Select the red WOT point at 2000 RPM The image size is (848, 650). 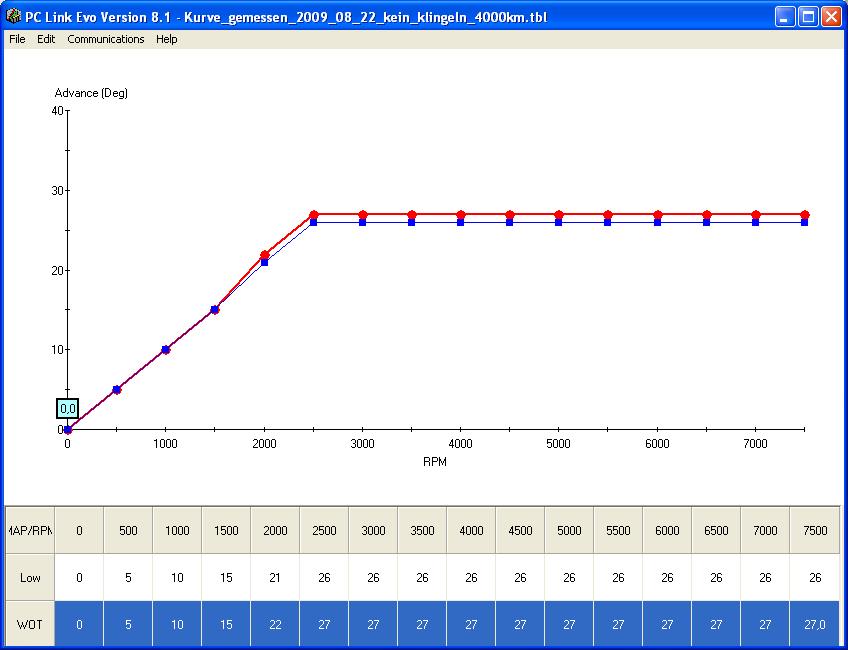click(265, 254)
